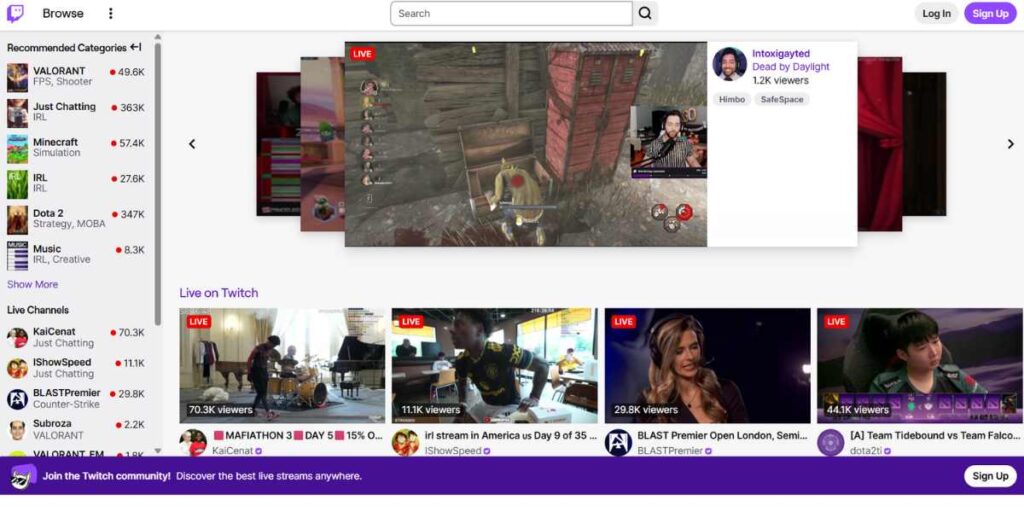
Task: Open BLAST Premier Open London stream title
Action: (x=722, y=436)
